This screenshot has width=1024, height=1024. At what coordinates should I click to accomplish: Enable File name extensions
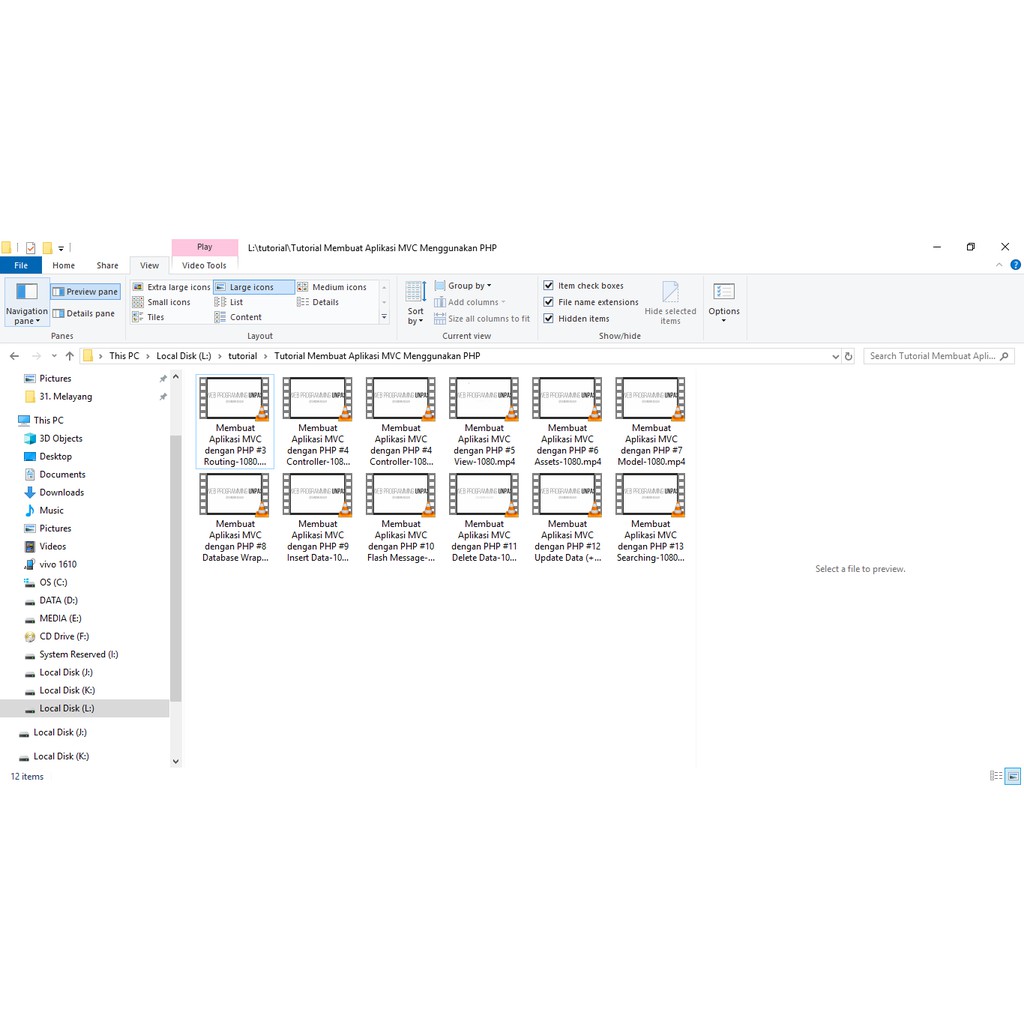pyautogui.click(x=548, y=301)
